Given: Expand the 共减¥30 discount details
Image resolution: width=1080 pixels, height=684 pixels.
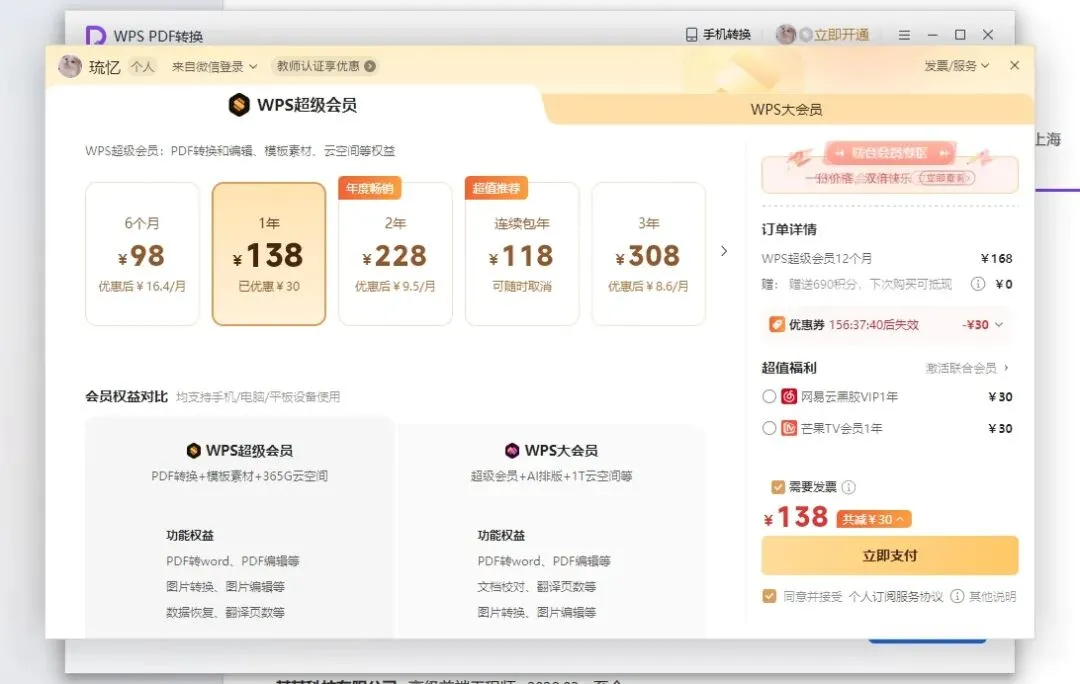Looking at the screenshot, I should pos(873,519).
